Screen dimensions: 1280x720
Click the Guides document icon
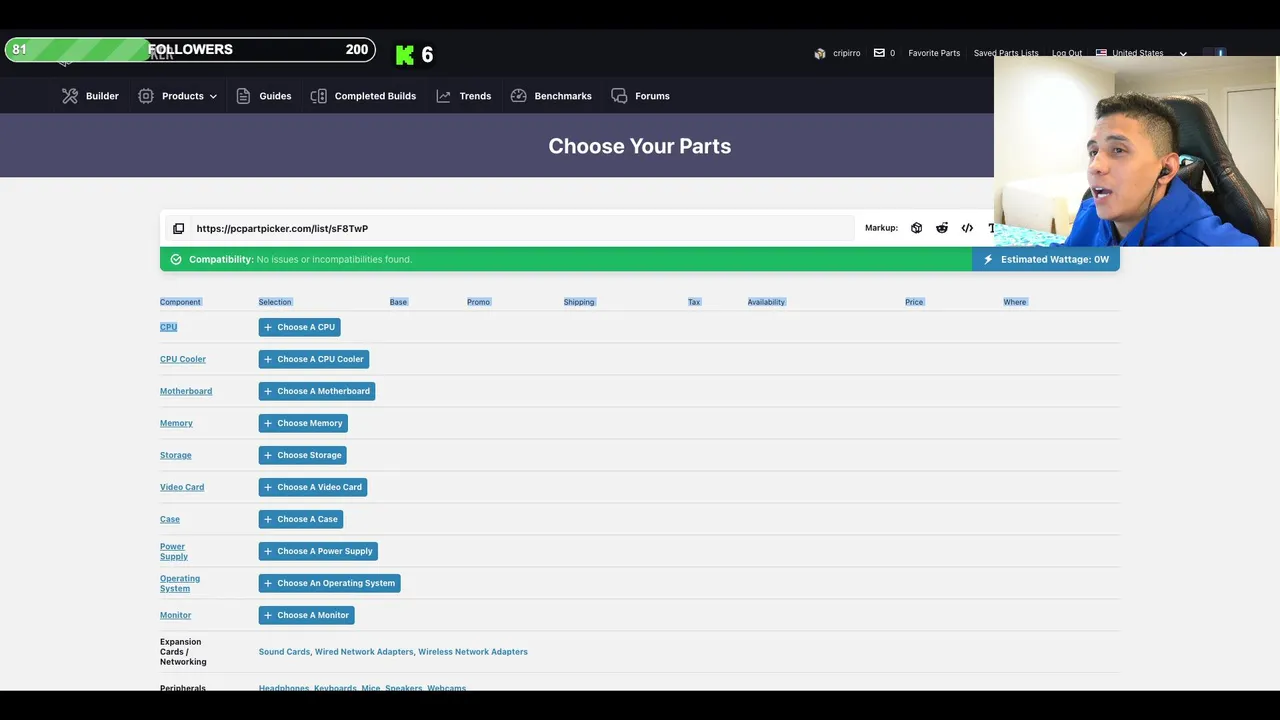243,96
